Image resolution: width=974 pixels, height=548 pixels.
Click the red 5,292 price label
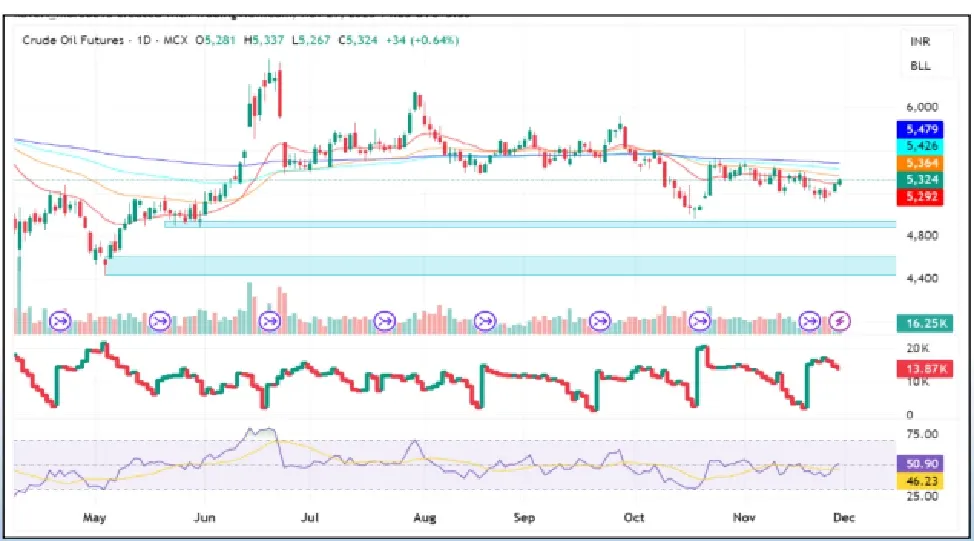(x=921, y=197)
